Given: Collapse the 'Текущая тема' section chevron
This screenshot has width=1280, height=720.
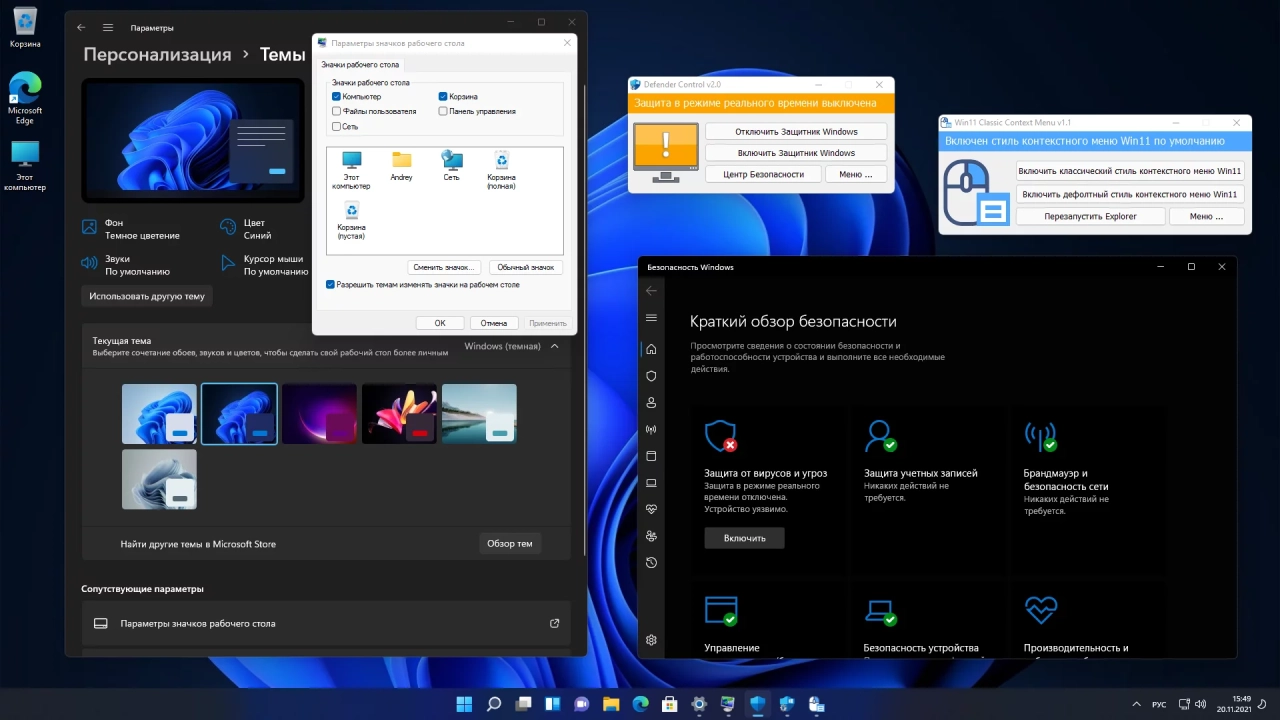Looking at the screenshot, I should (x=554, y=346).
